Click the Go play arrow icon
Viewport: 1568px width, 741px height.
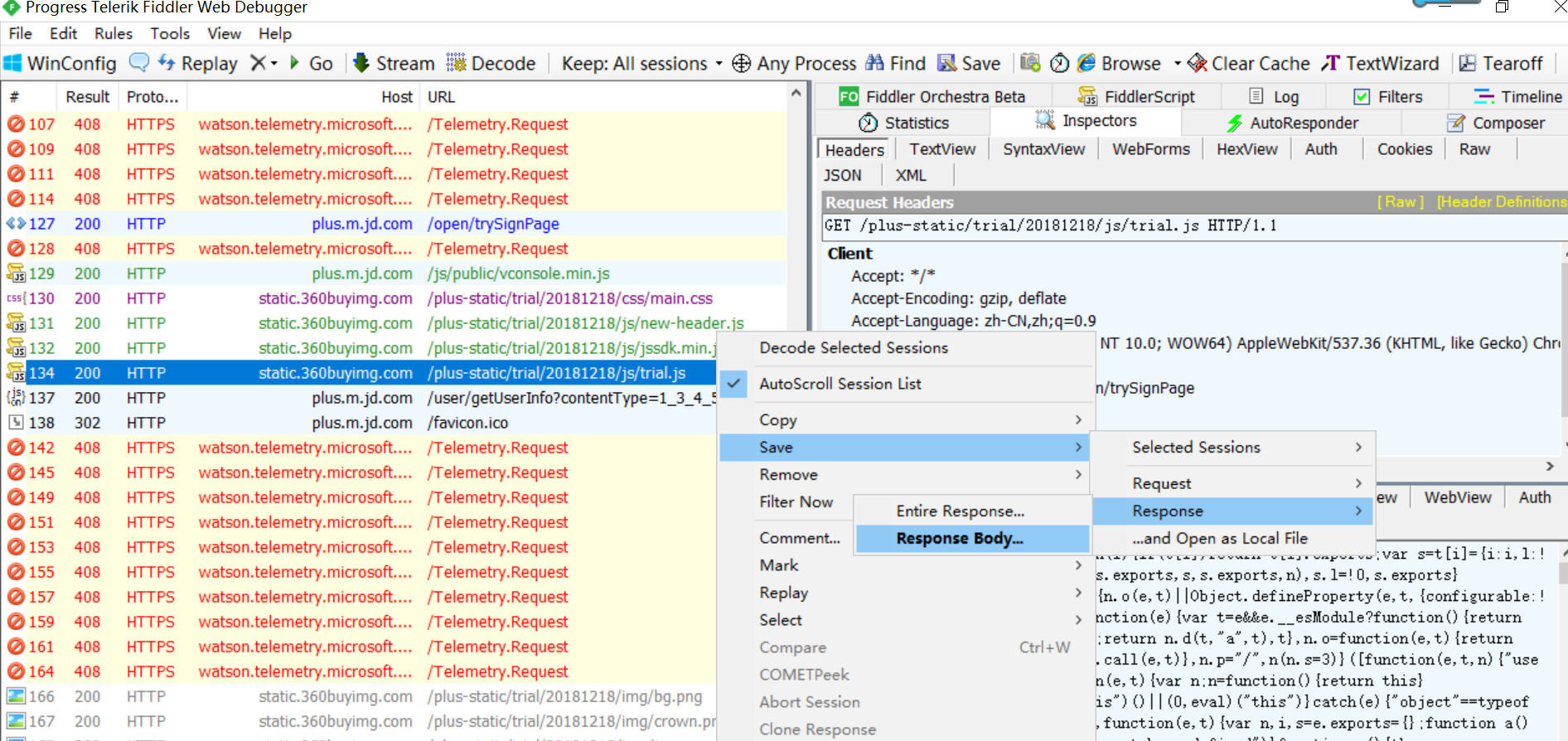294,63
